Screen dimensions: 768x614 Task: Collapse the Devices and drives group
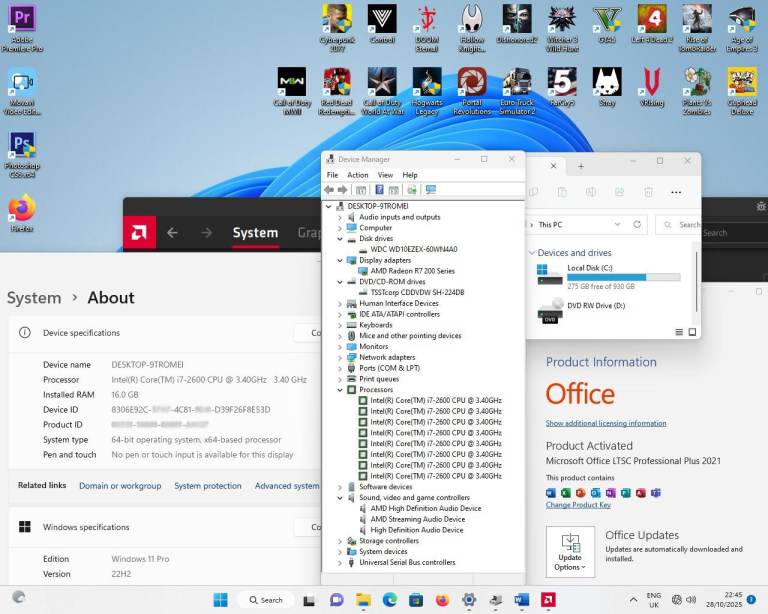point(532,253)
